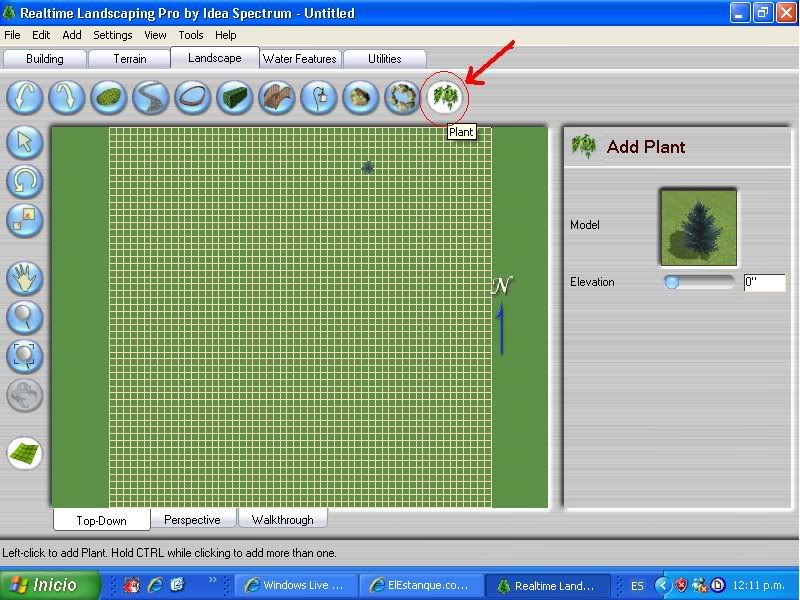Select the Edging ring tool
This screenshot has height=600, width=800.
[x=193, y=96]
